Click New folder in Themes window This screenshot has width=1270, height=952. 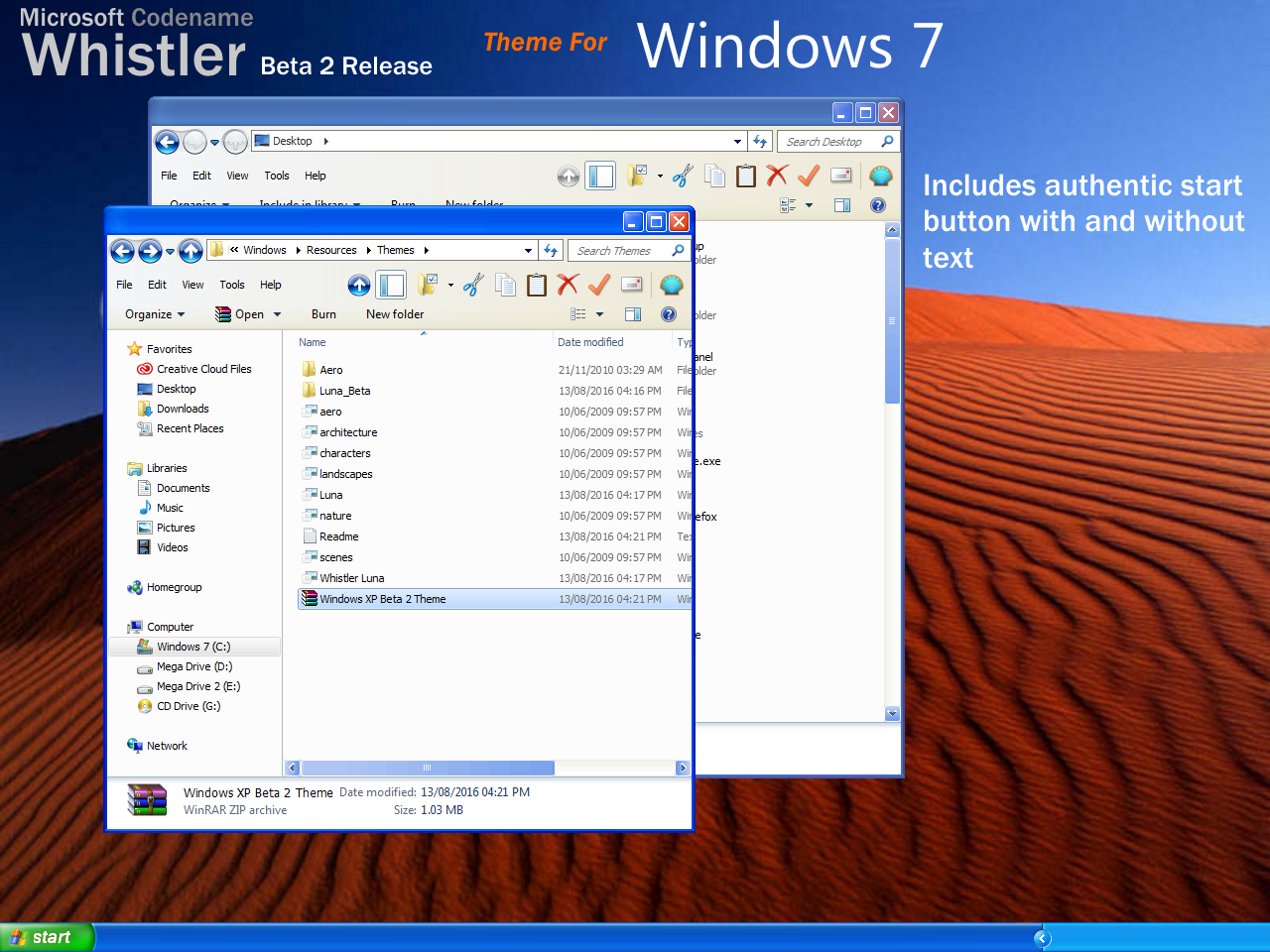395,314
